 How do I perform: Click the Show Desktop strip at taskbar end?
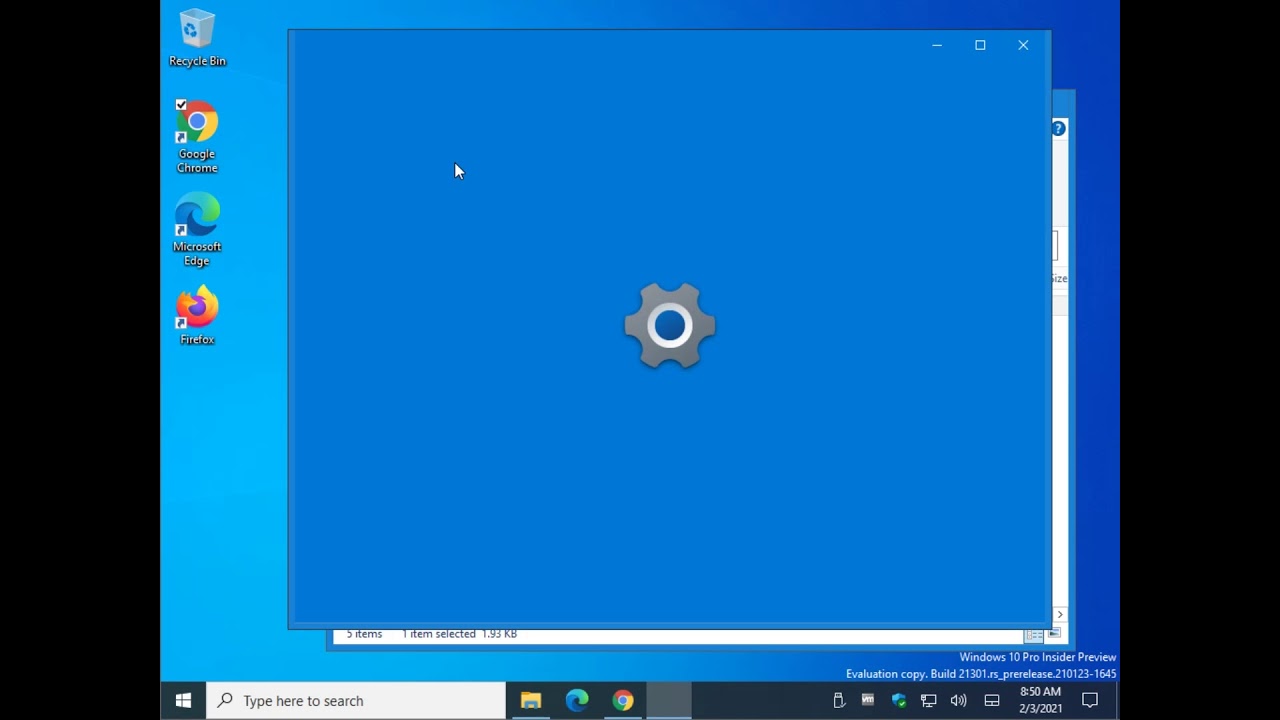click(1117, 701)
